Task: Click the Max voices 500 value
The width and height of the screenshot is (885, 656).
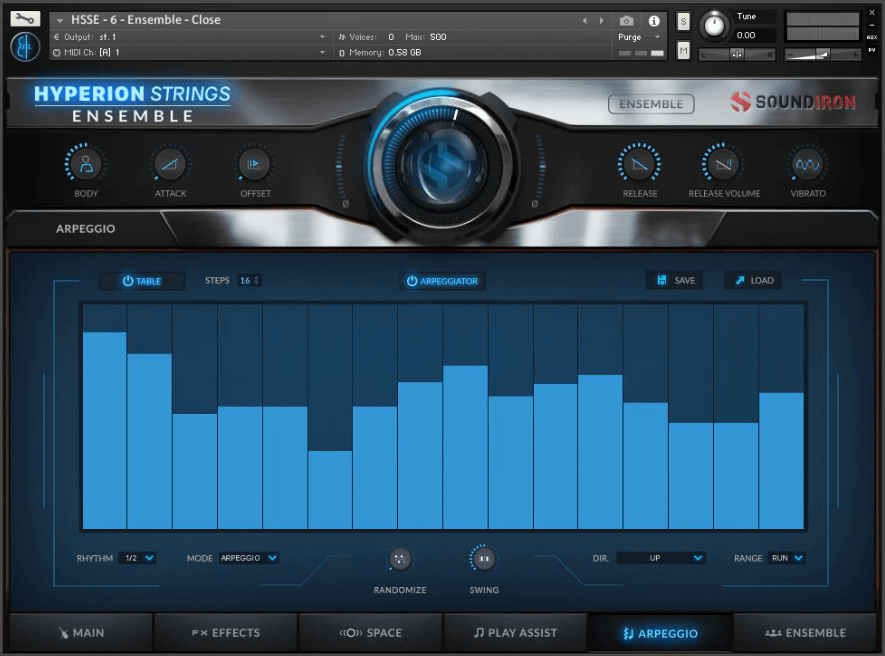Action: [x=438, y=37]
